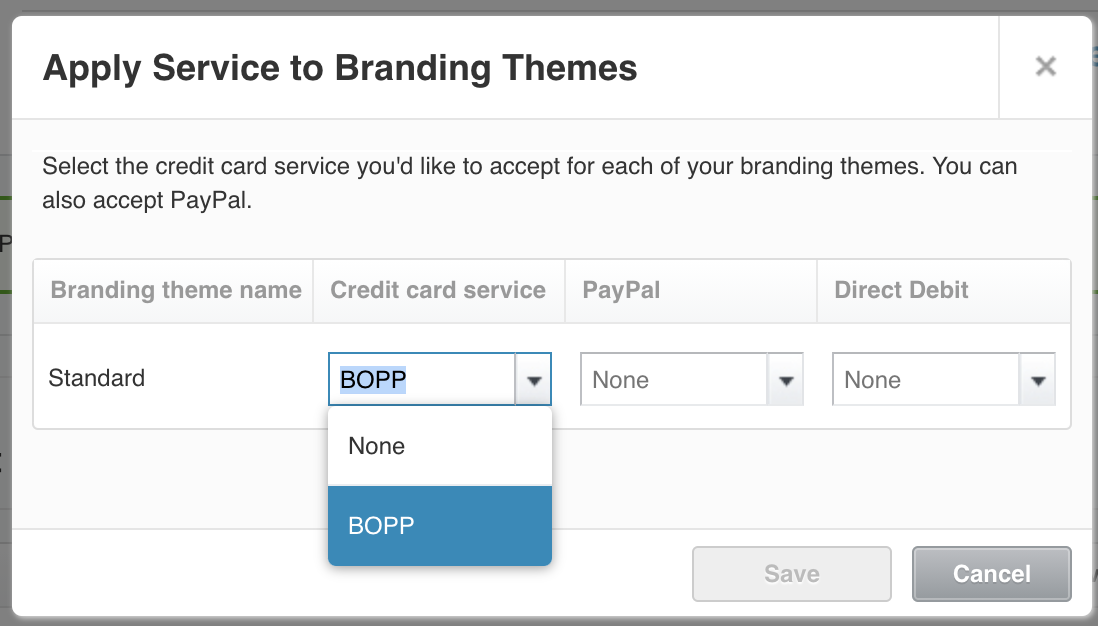Choose None from the open dropdown list
This screenshot has width=1098, height=626.
click(x=440, y=446)
